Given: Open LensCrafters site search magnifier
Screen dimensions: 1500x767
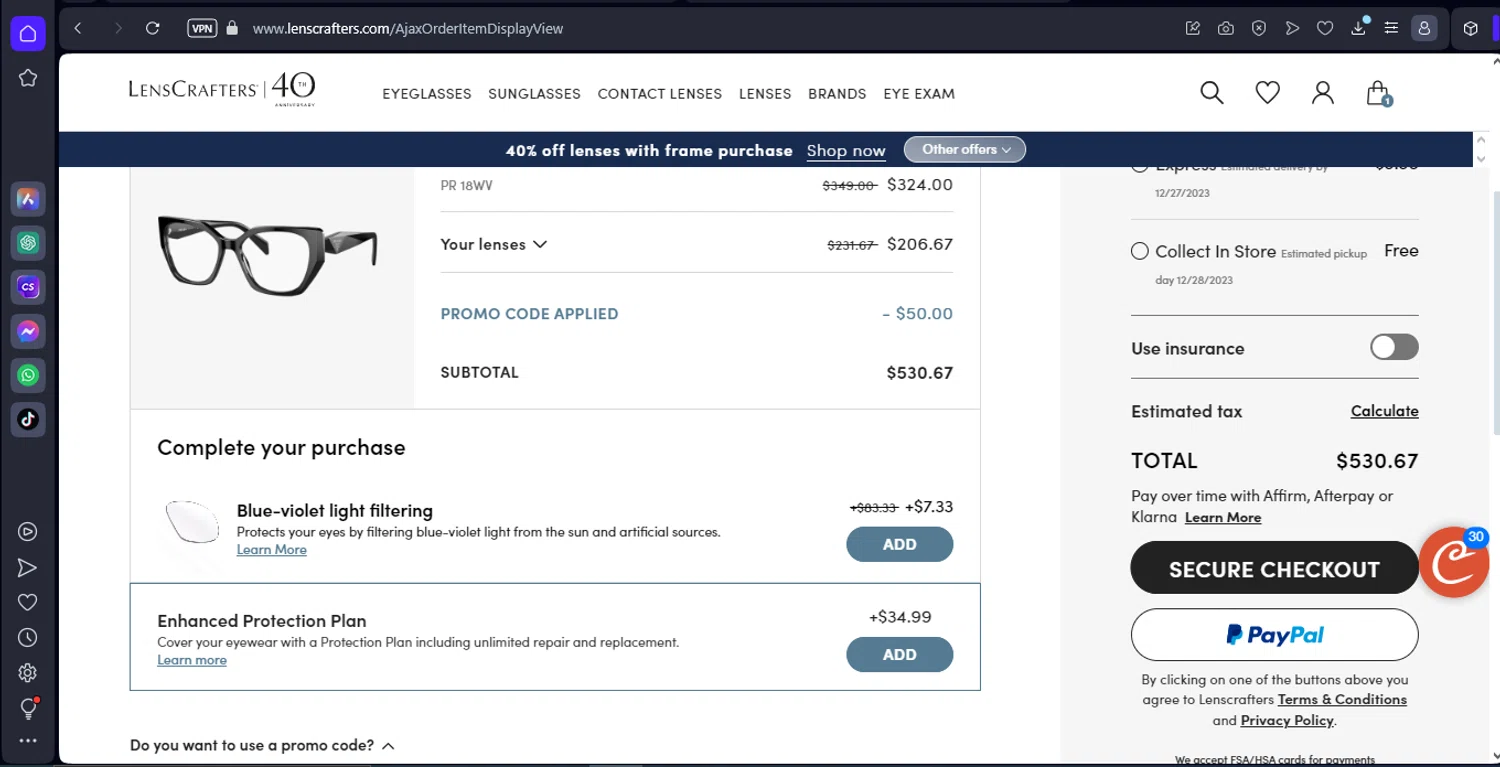Looking at the screenshot, I should coord(1212,93).
